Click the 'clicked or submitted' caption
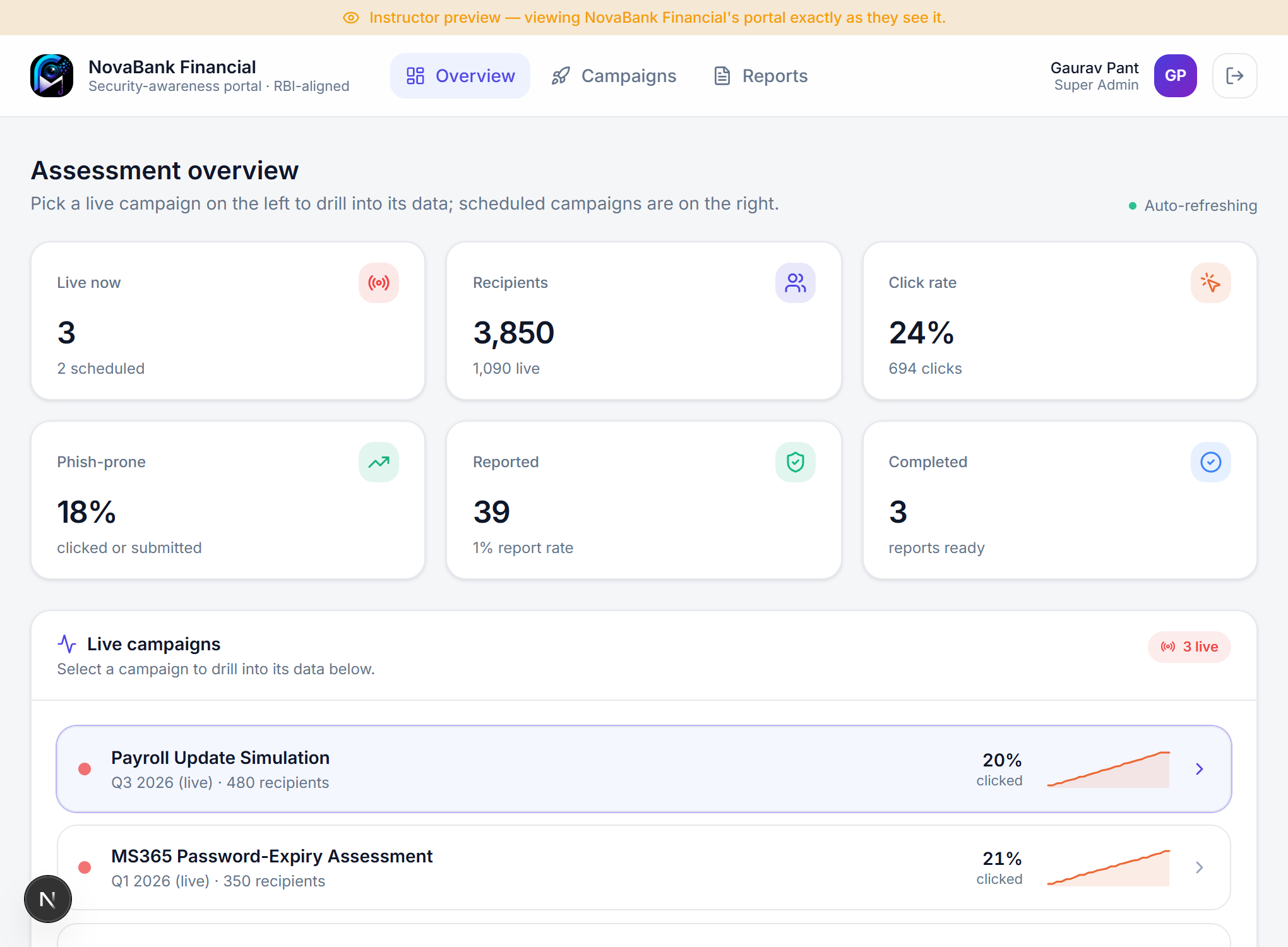The image size is (1288, 947). pos(129,548)
